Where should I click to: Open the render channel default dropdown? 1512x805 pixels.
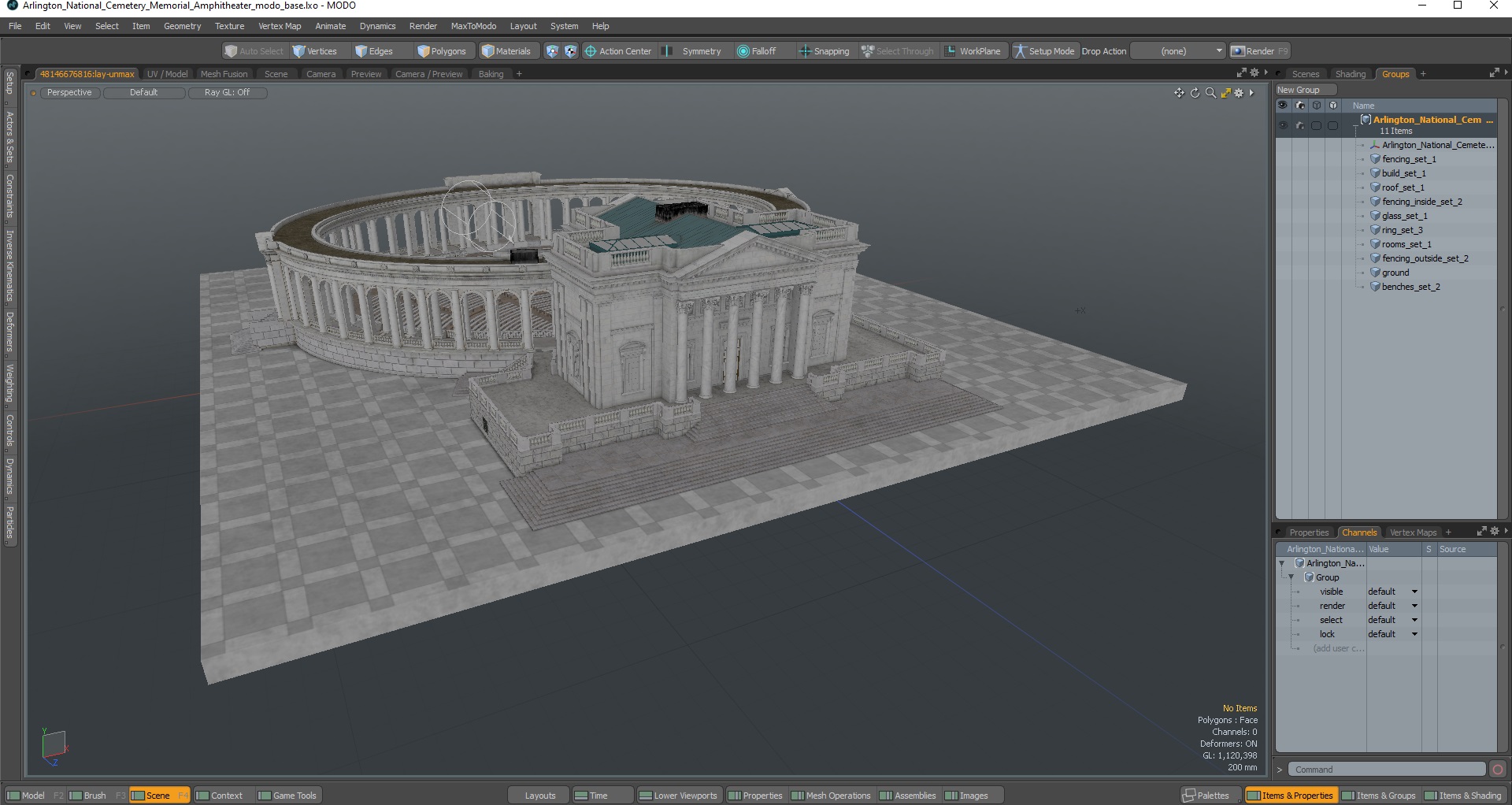coord(1392,606)
